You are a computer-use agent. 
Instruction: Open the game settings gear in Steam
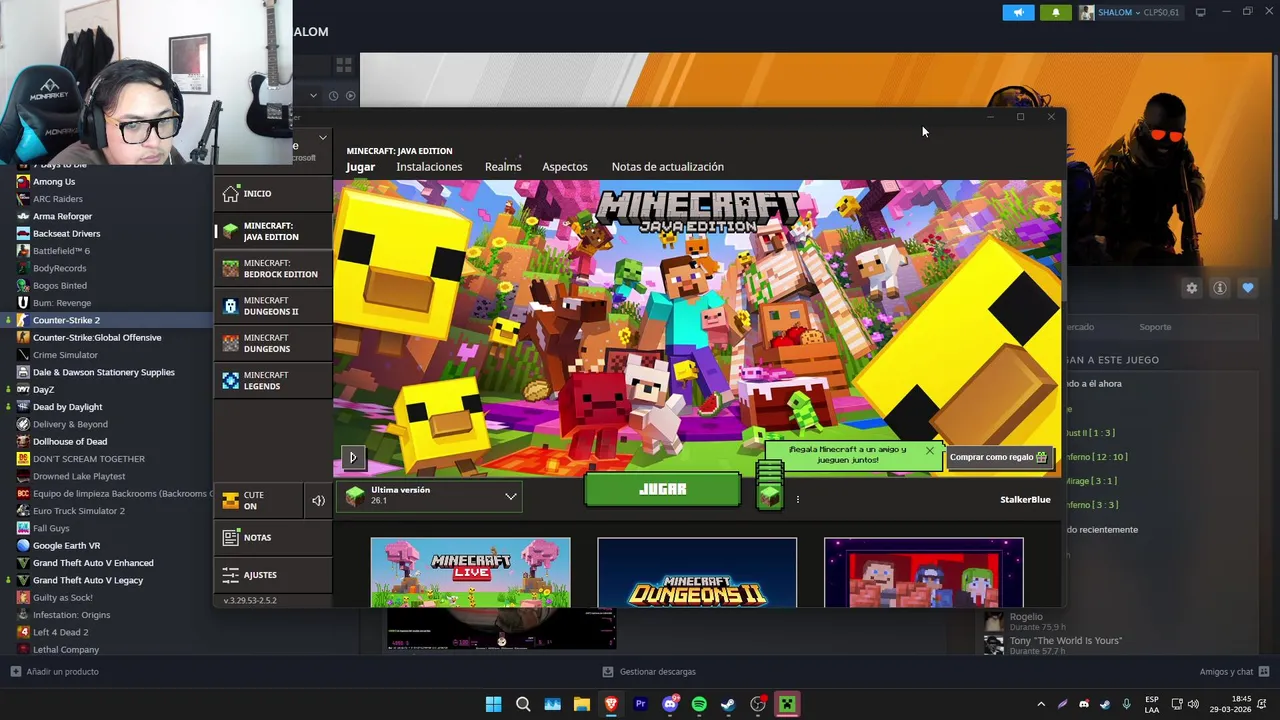pyautogui.click(x=1191, y=288)
